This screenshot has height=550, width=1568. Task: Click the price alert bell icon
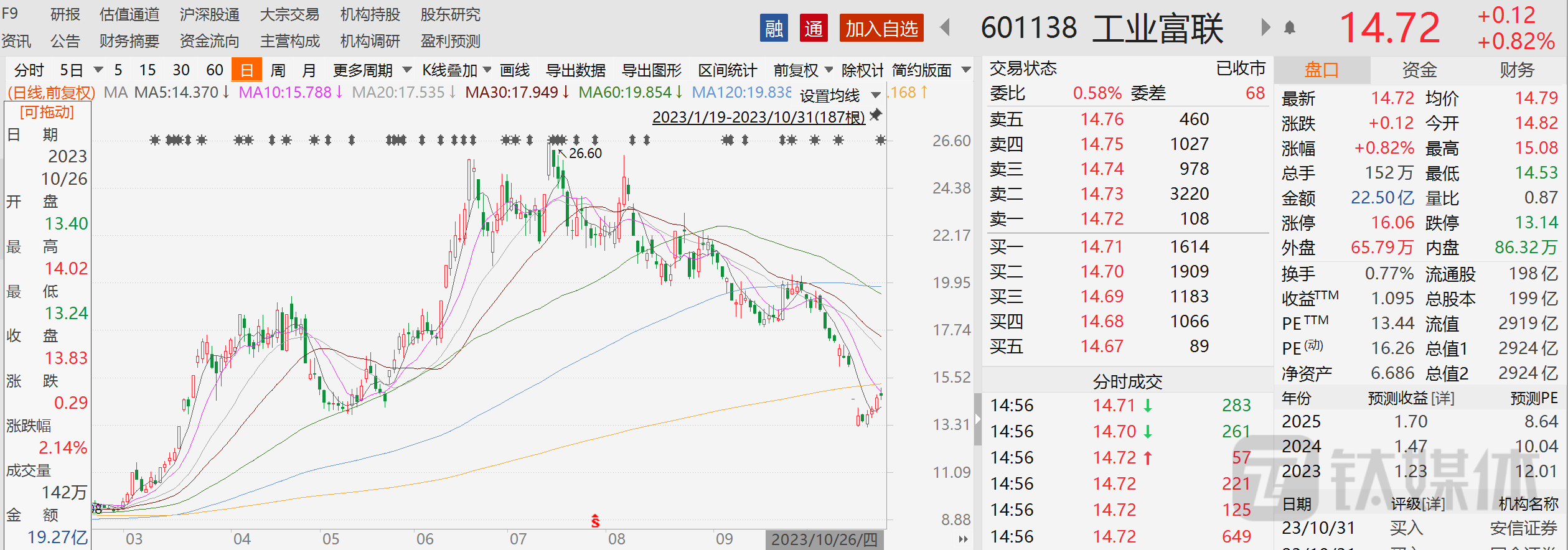tap(1289, 28)
